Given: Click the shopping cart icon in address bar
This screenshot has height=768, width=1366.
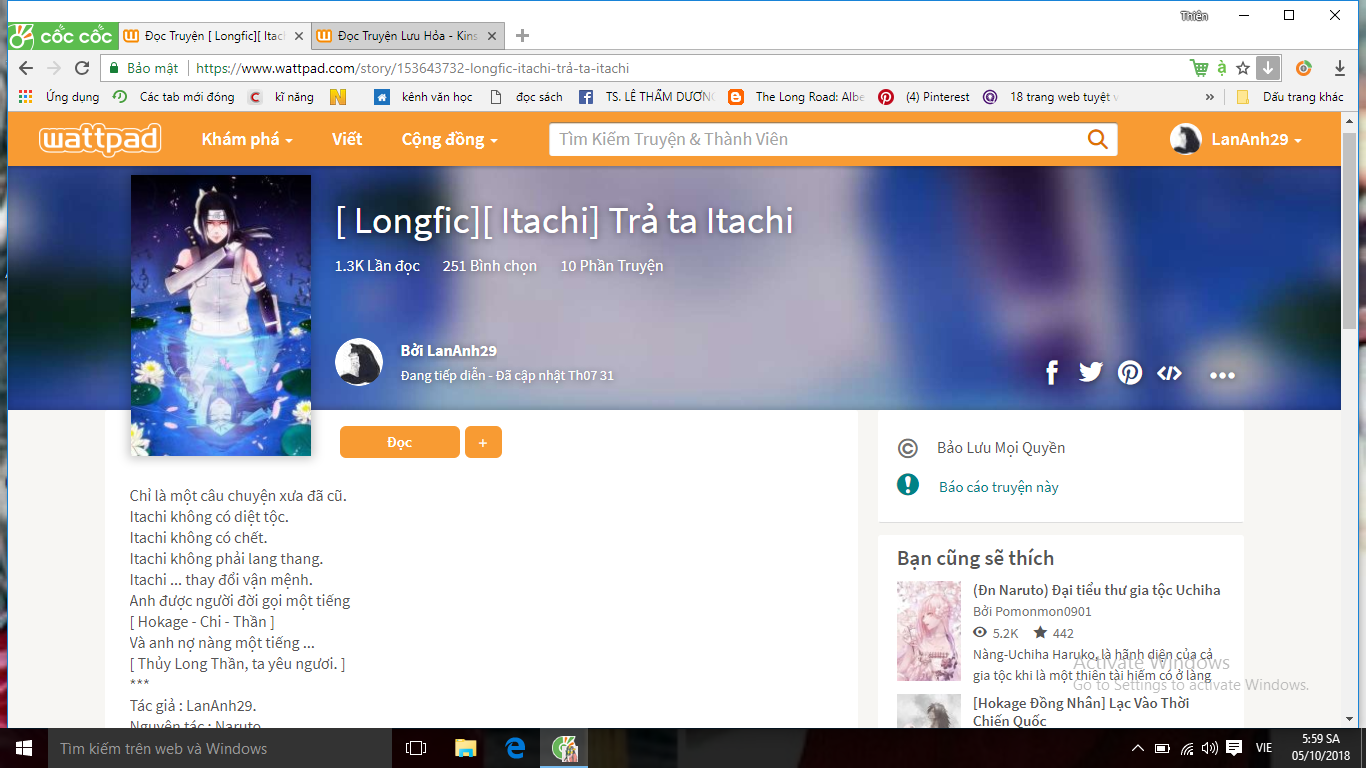Looking at the screenshot, I should coord(1199,68).
